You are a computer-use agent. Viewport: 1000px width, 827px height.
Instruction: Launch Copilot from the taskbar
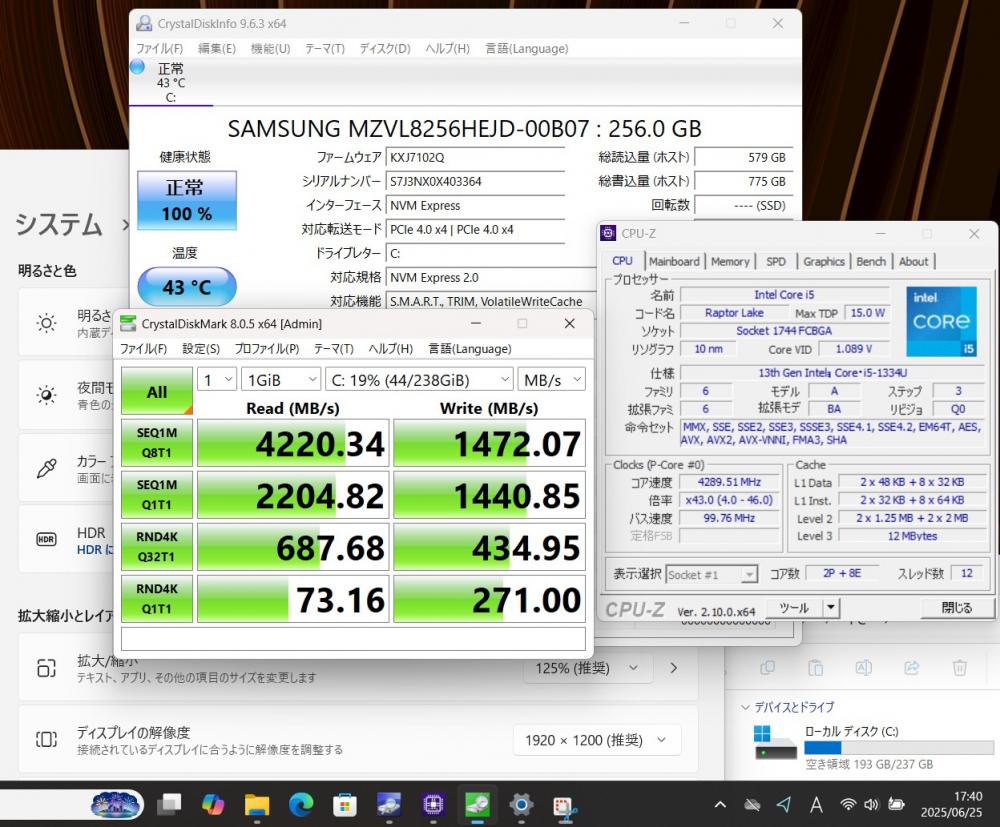coord(213,805)
